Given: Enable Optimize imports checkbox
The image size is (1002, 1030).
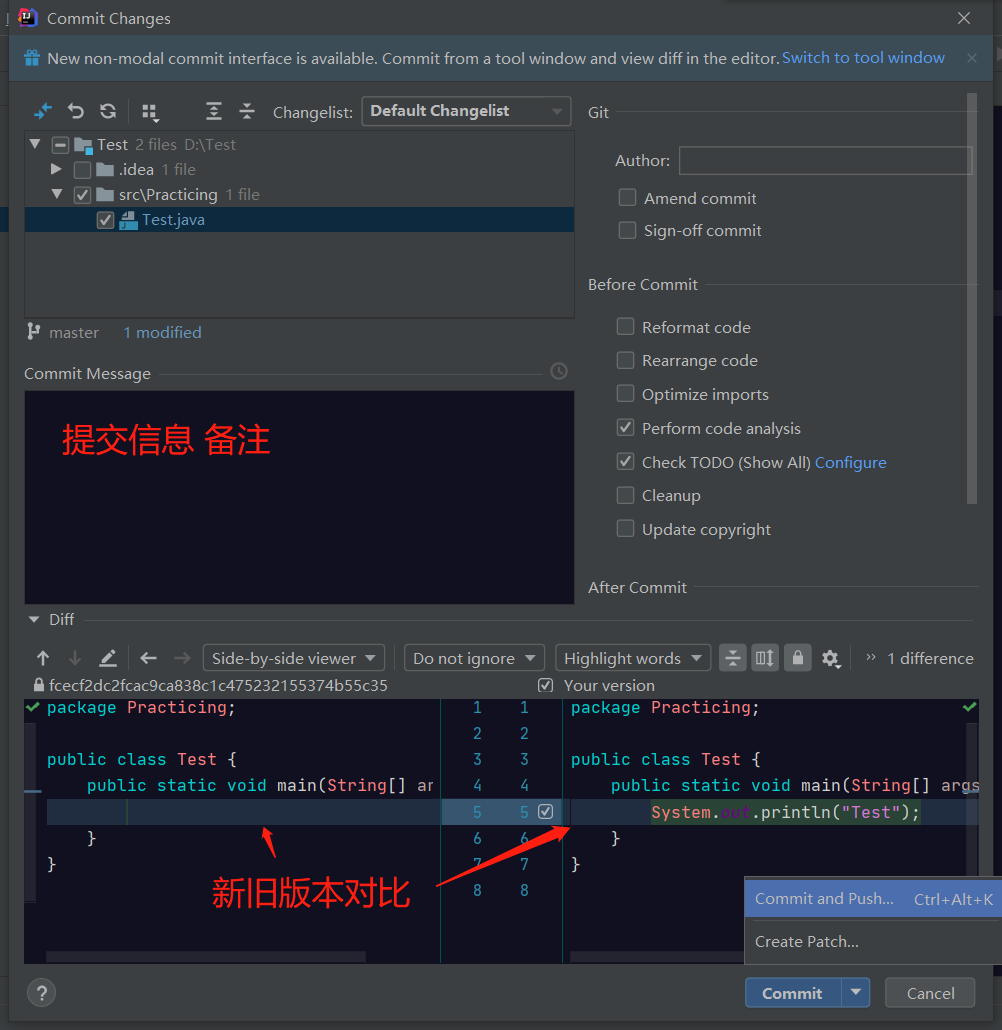Looking at the screenshot, I should pyautogui.click(x=626, y=393).
